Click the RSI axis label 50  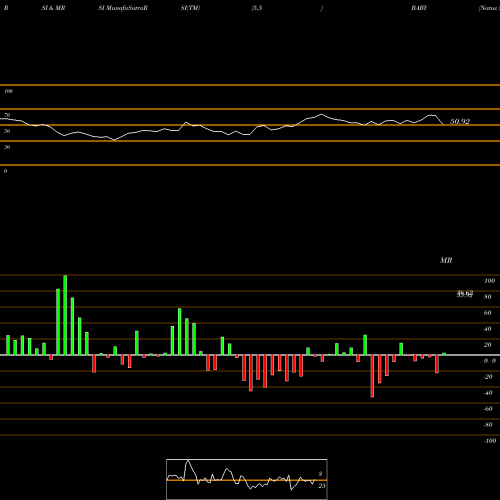tap(7, 131)
